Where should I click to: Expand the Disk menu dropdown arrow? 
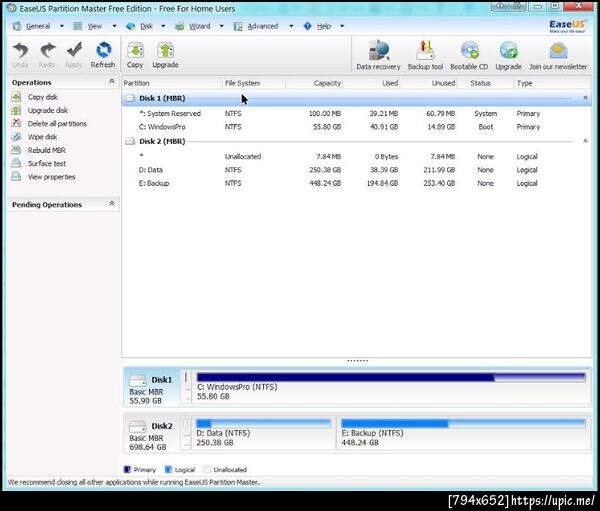point(163,26)
